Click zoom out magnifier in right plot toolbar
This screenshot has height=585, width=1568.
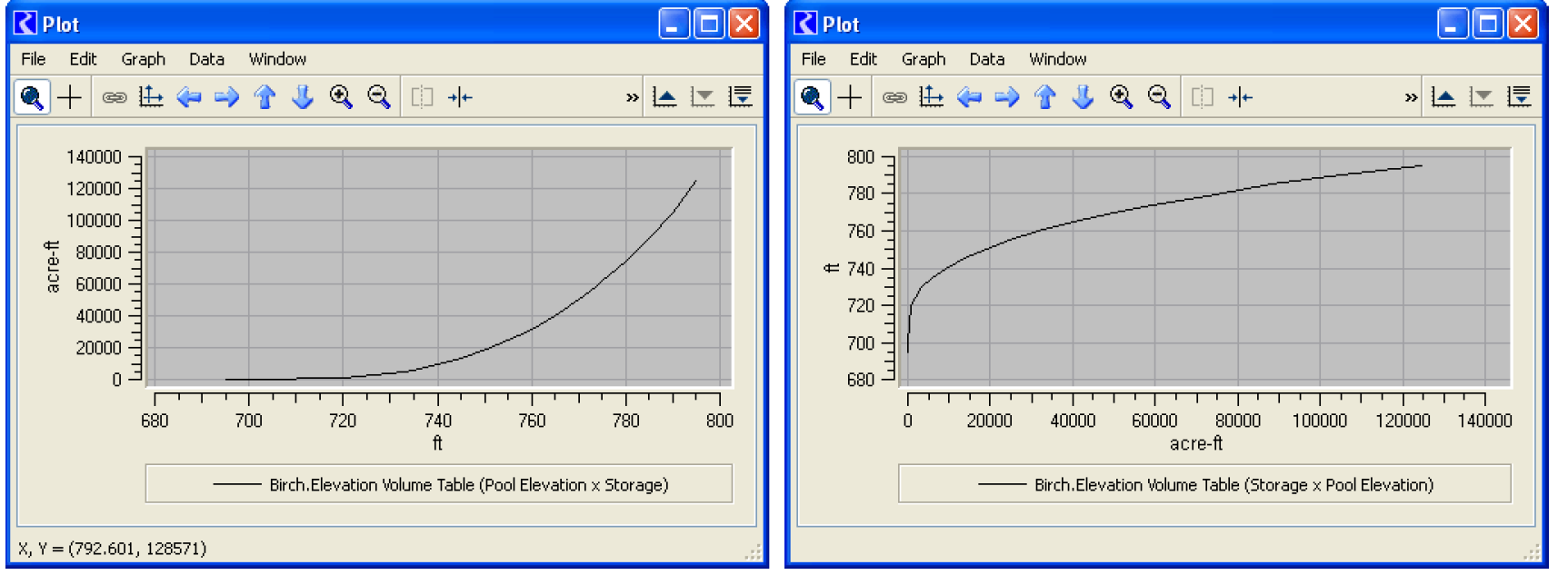1159,97
